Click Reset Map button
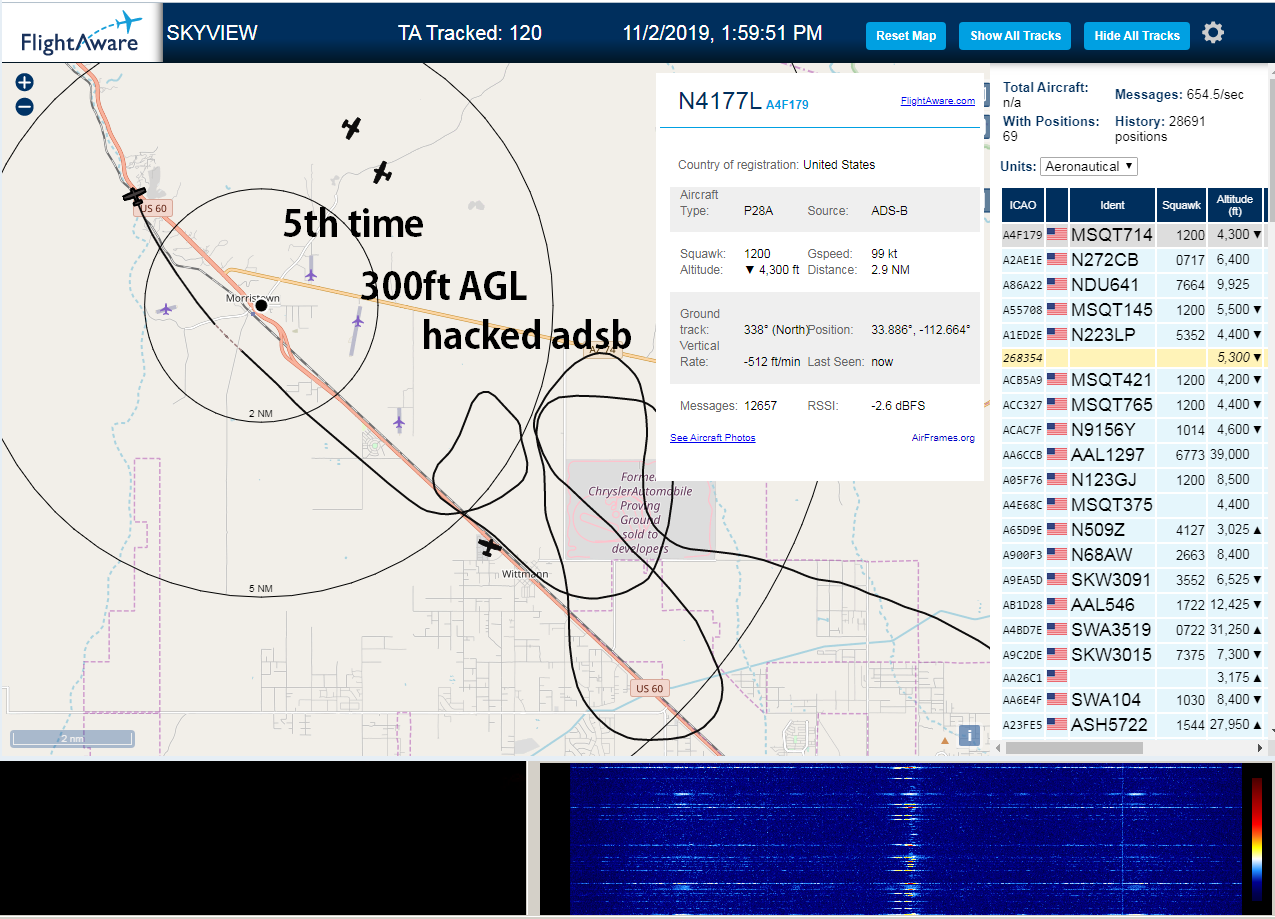 [906, 36]
